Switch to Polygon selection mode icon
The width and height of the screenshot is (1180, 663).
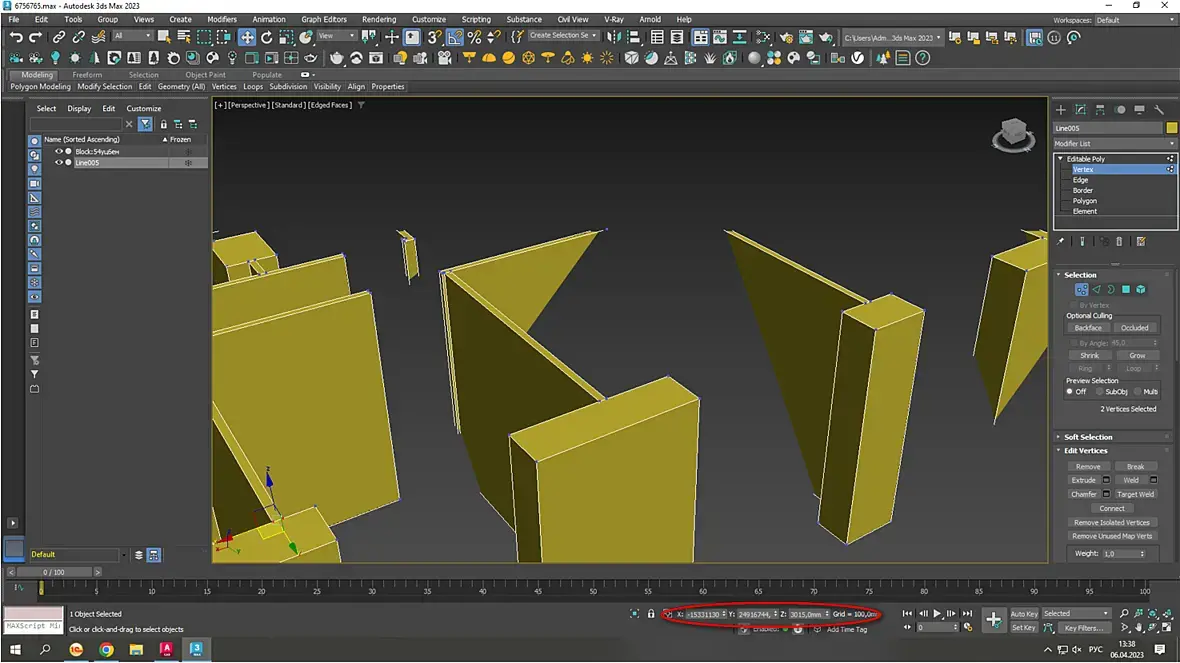pos(1125,290)
